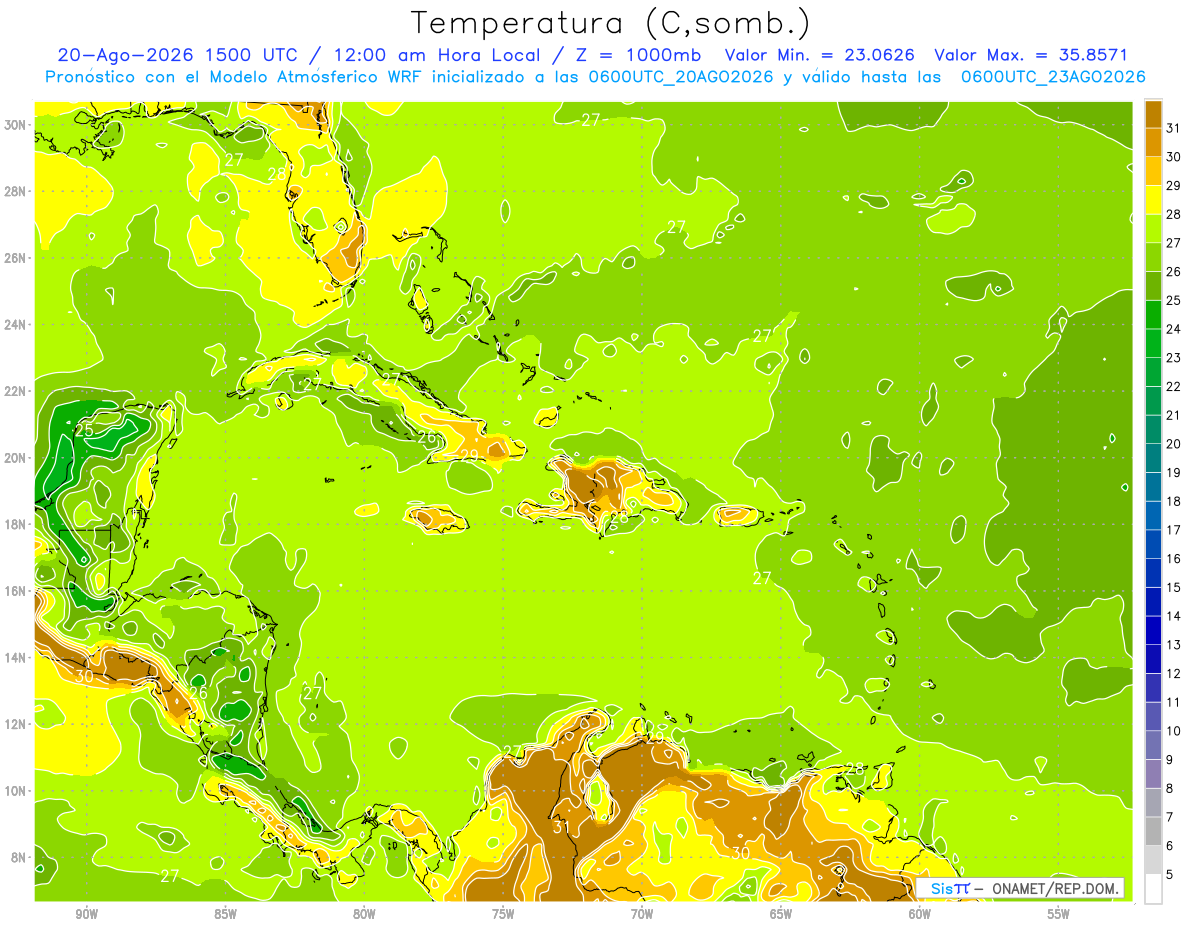Click the 30N latitude axis label

coord(14,124)
